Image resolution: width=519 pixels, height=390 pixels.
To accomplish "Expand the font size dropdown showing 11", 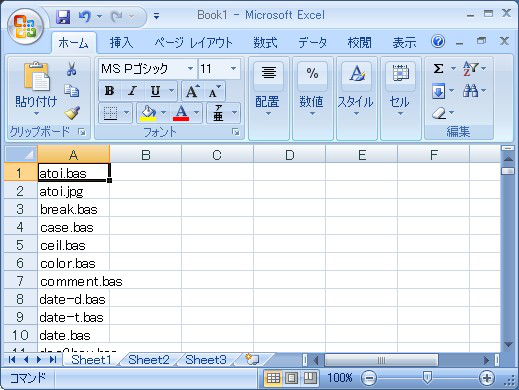I will point(234,69).
